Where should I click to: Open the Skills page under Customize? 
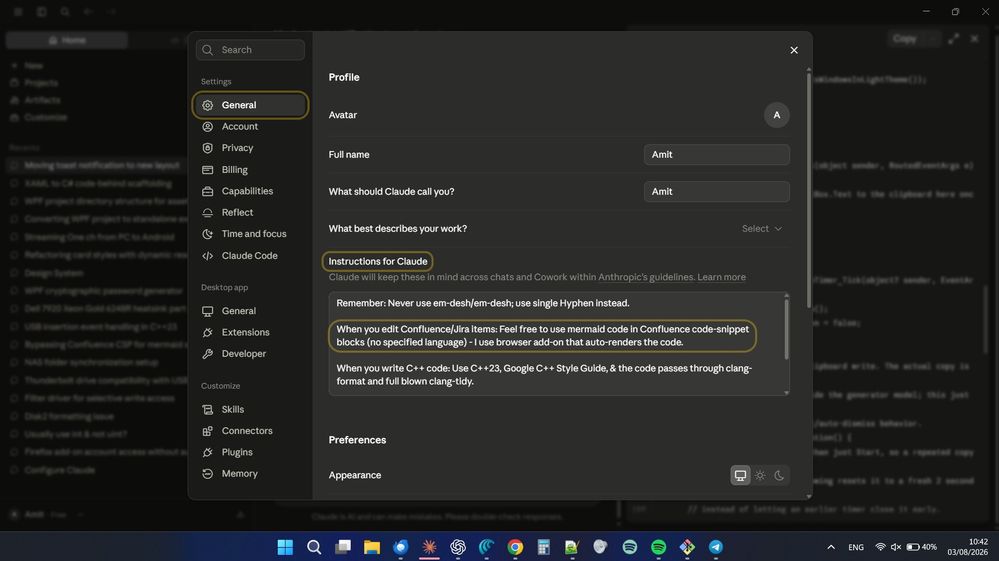250,409
